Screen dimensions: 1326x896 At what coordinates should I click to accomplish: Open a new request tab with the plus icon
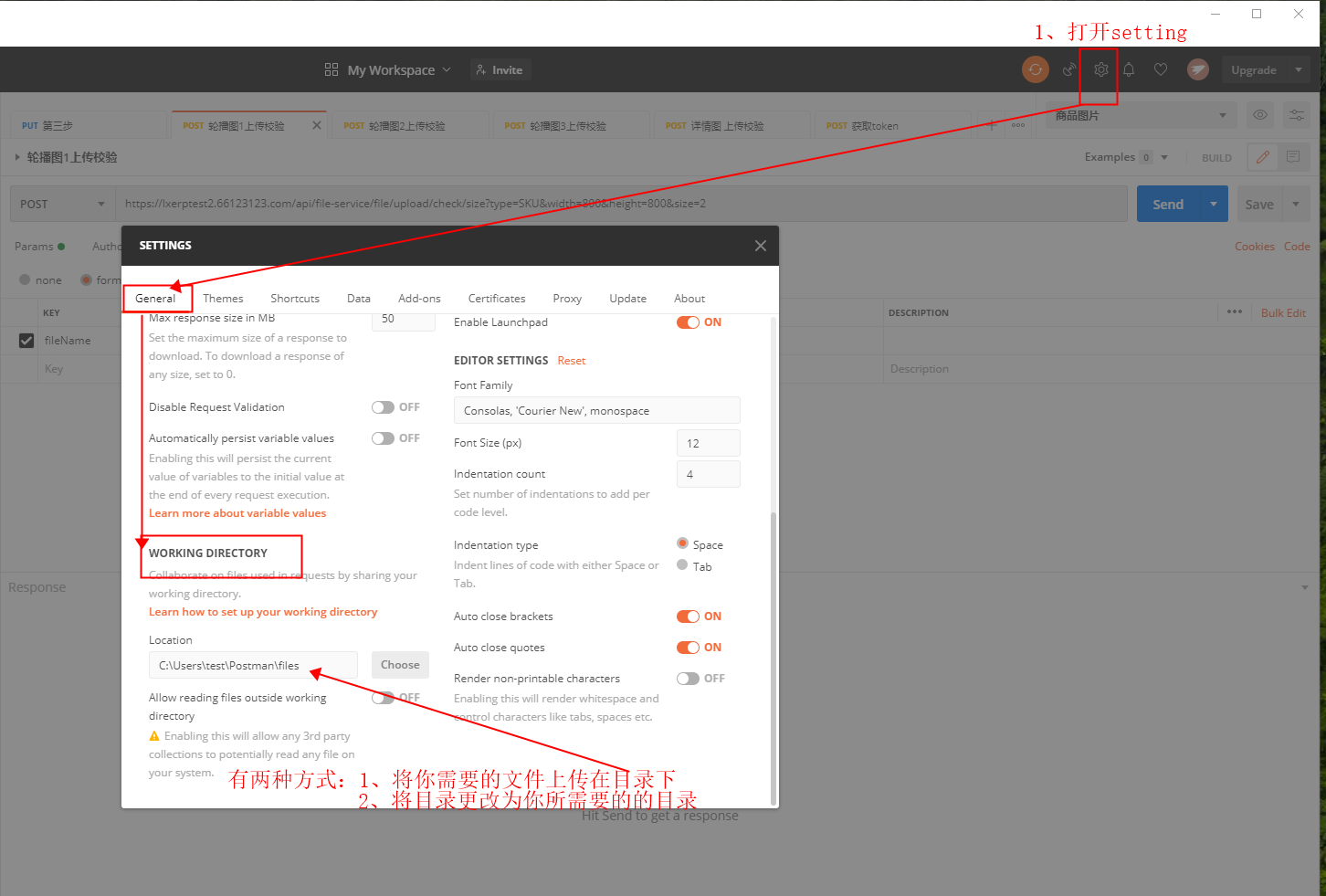pyautogui.click(x=991, y=125)
